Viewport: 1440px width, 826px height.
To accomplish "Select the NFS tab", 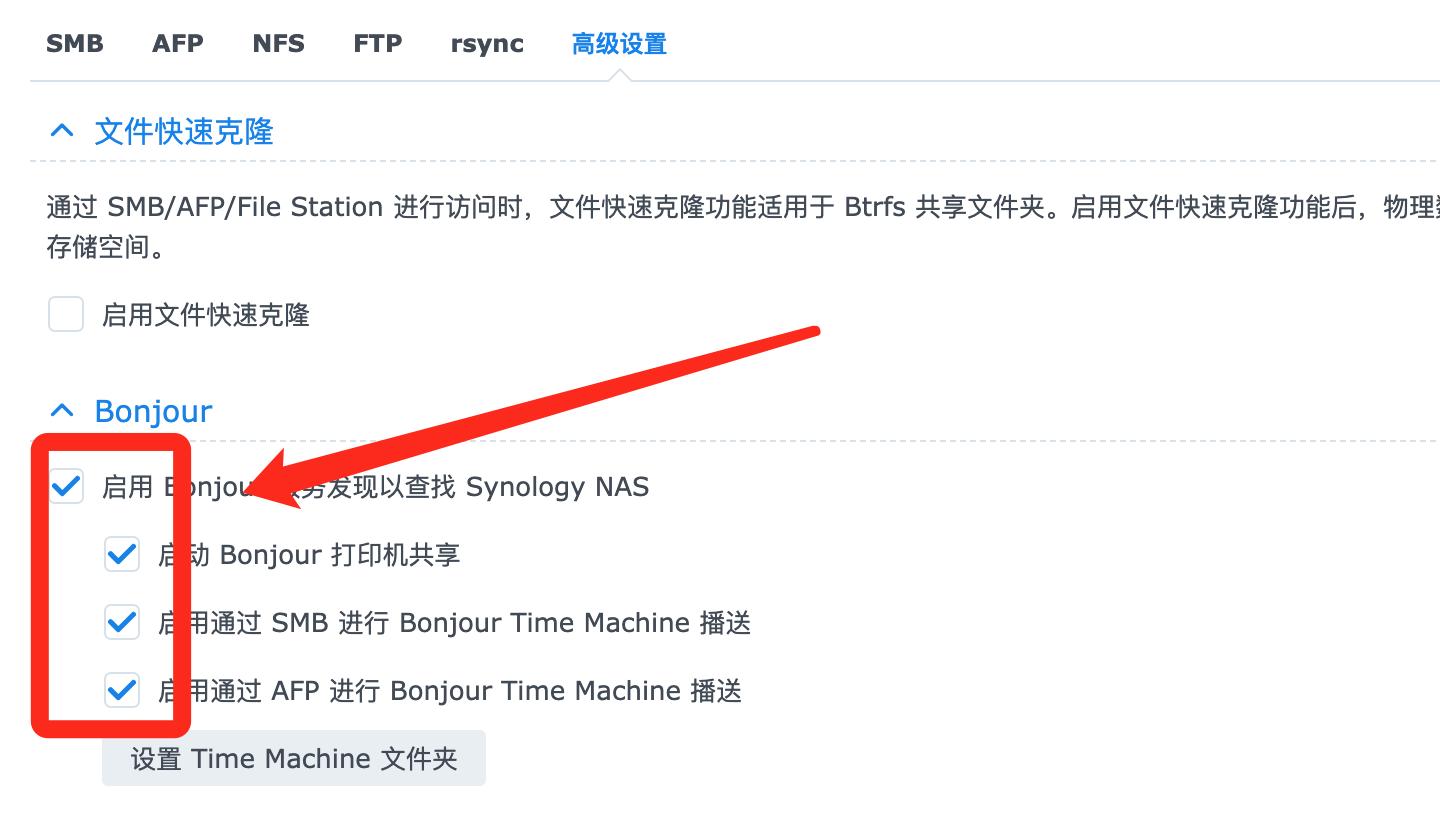I will 278,44.
